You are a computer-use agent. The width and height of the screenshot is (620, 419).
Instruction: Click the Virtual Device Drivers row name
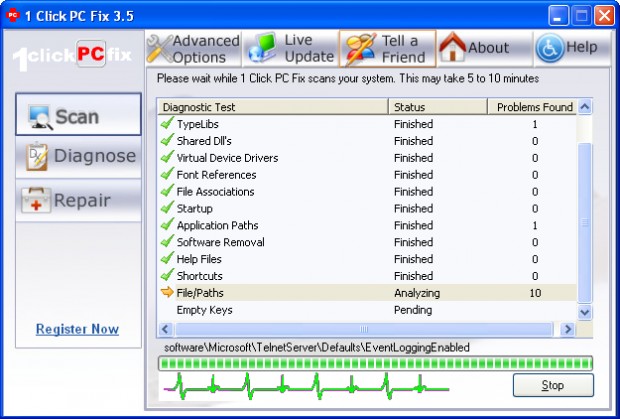point(227,158)
